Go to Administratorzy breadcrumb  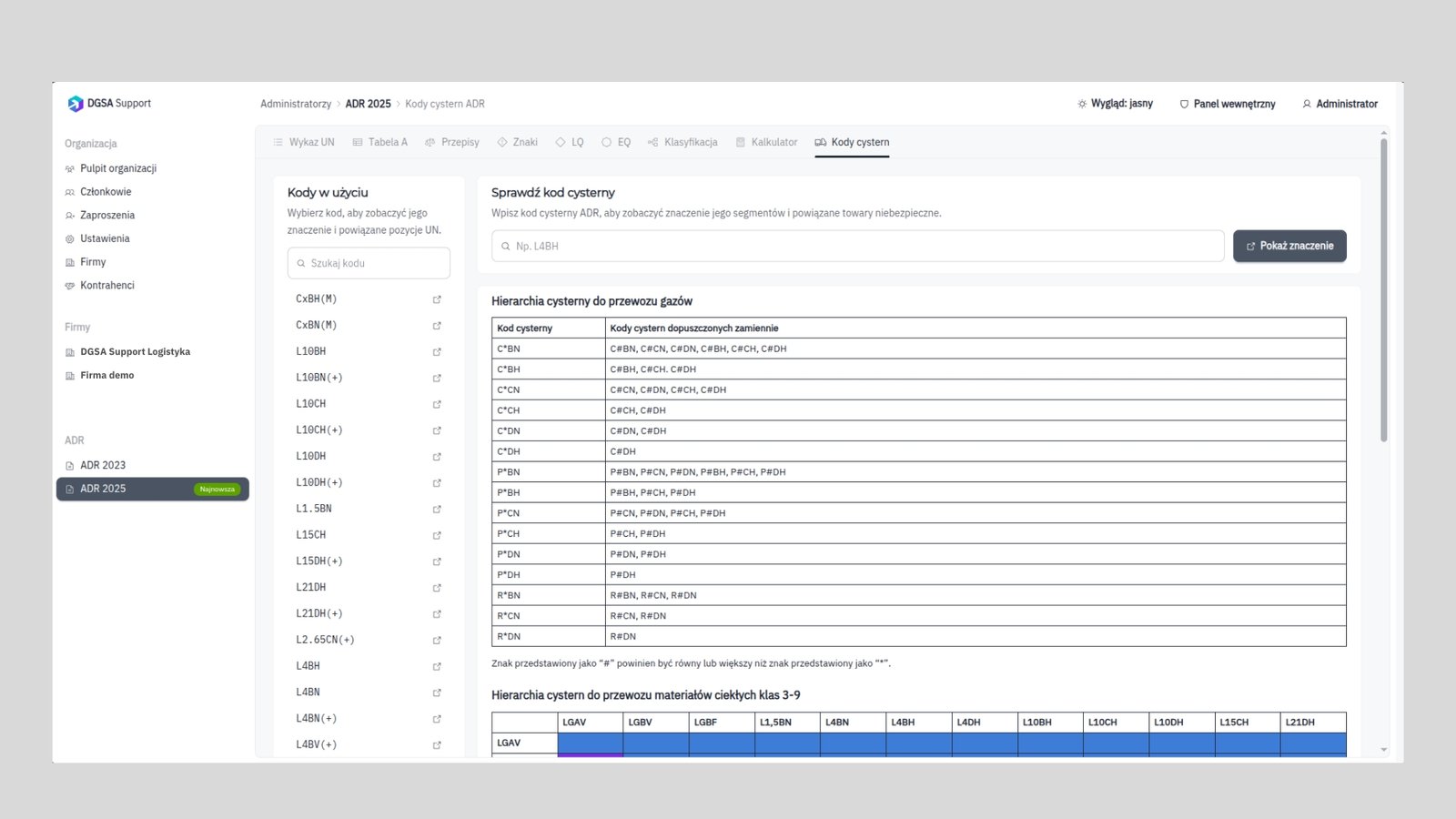point(296,104)
